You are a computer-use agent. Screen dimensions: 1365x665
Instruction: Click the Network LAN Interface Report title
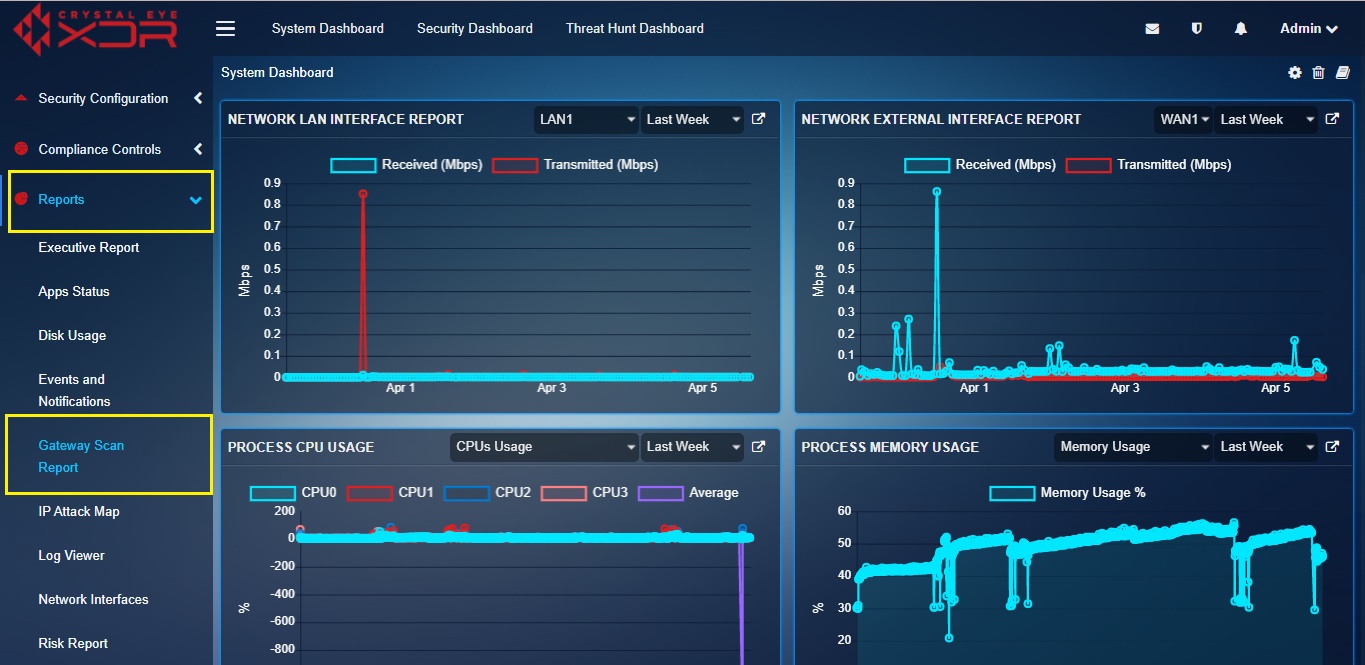(x=346, y=119)
